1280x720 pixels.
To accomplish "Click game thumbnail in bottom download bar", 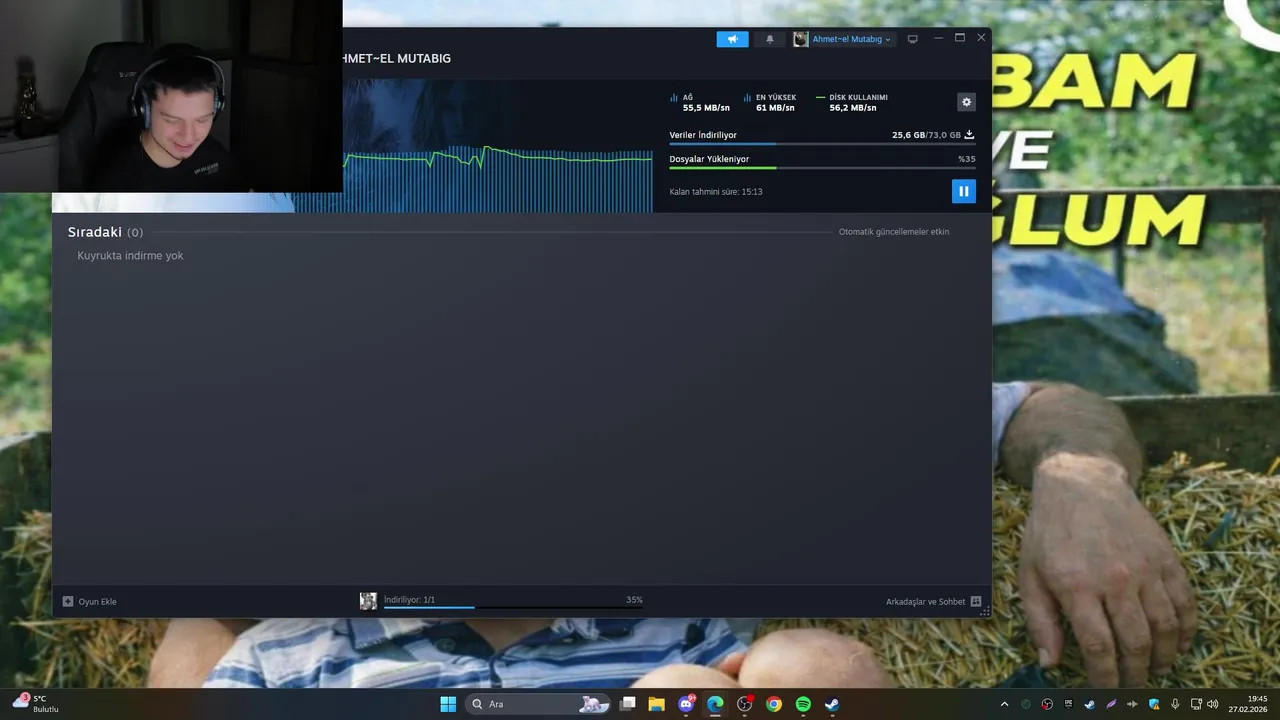I will (368, 601).
